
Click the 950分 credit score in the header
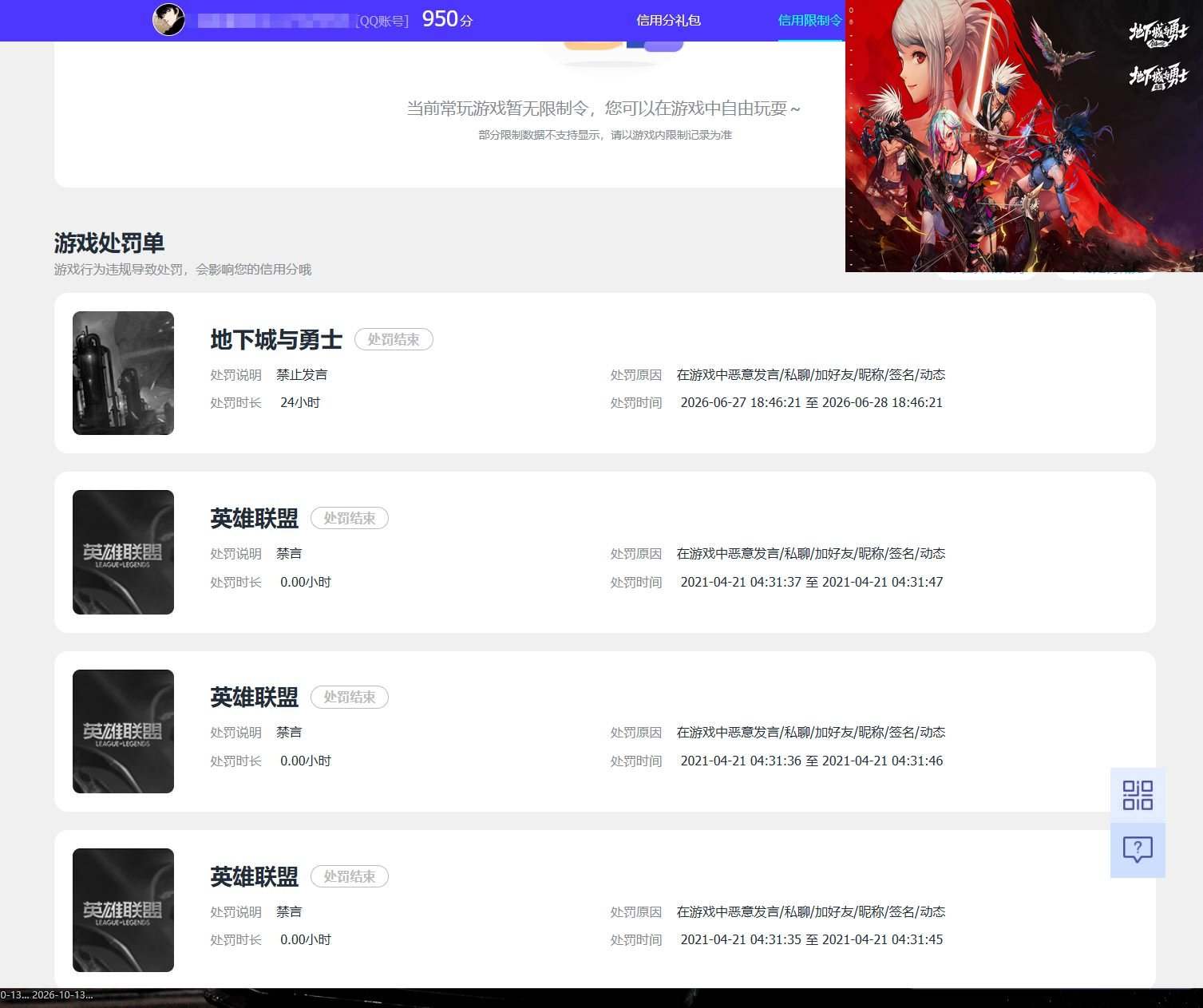click(x=447, y=19)
